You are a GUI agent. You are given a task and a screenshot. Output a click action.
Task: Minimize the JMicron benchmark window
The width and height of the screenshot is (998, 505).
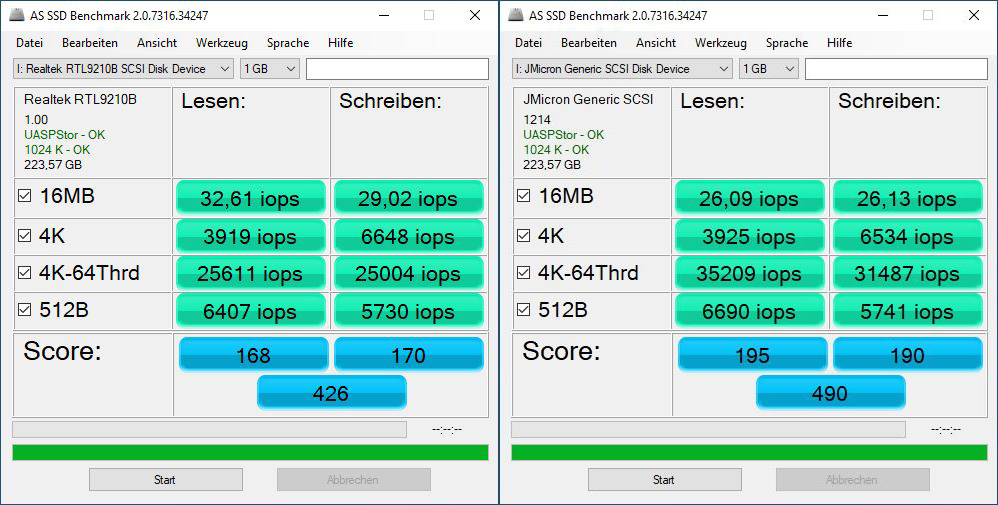click(882, 15)
